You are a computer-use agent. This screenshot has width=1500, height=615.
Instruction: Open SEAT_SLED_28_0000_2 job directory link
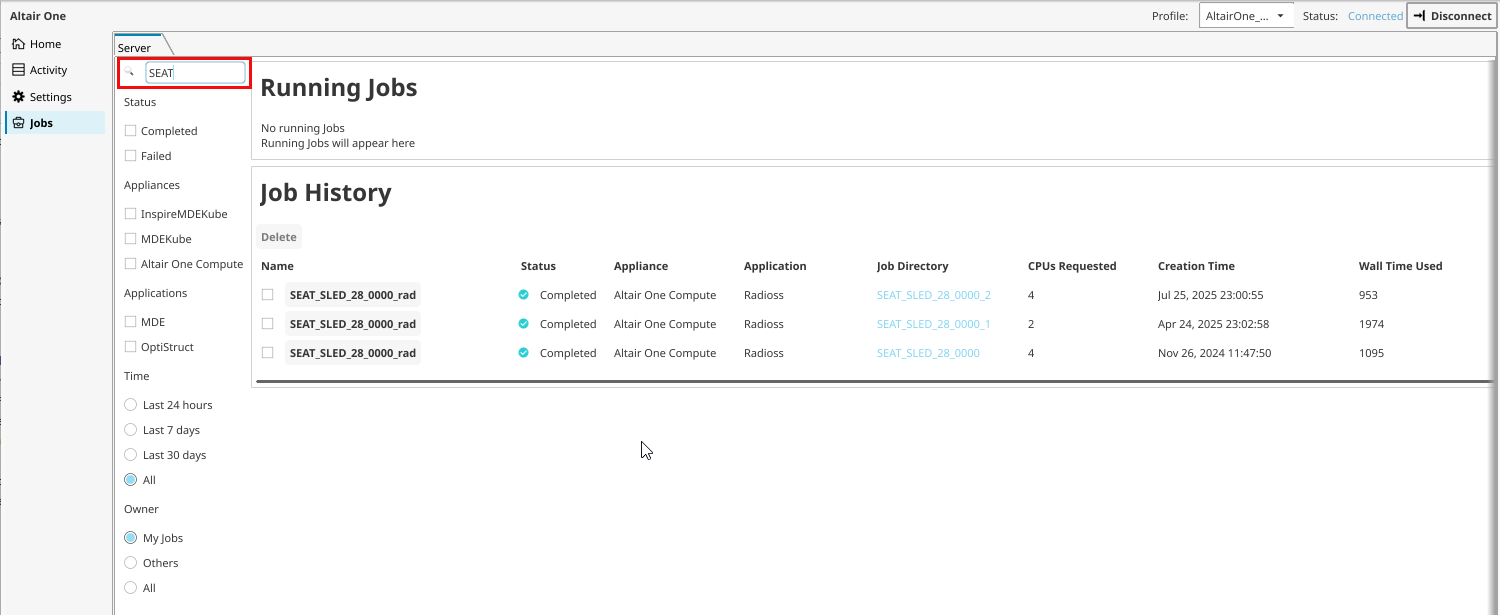[x=933, y=295]
